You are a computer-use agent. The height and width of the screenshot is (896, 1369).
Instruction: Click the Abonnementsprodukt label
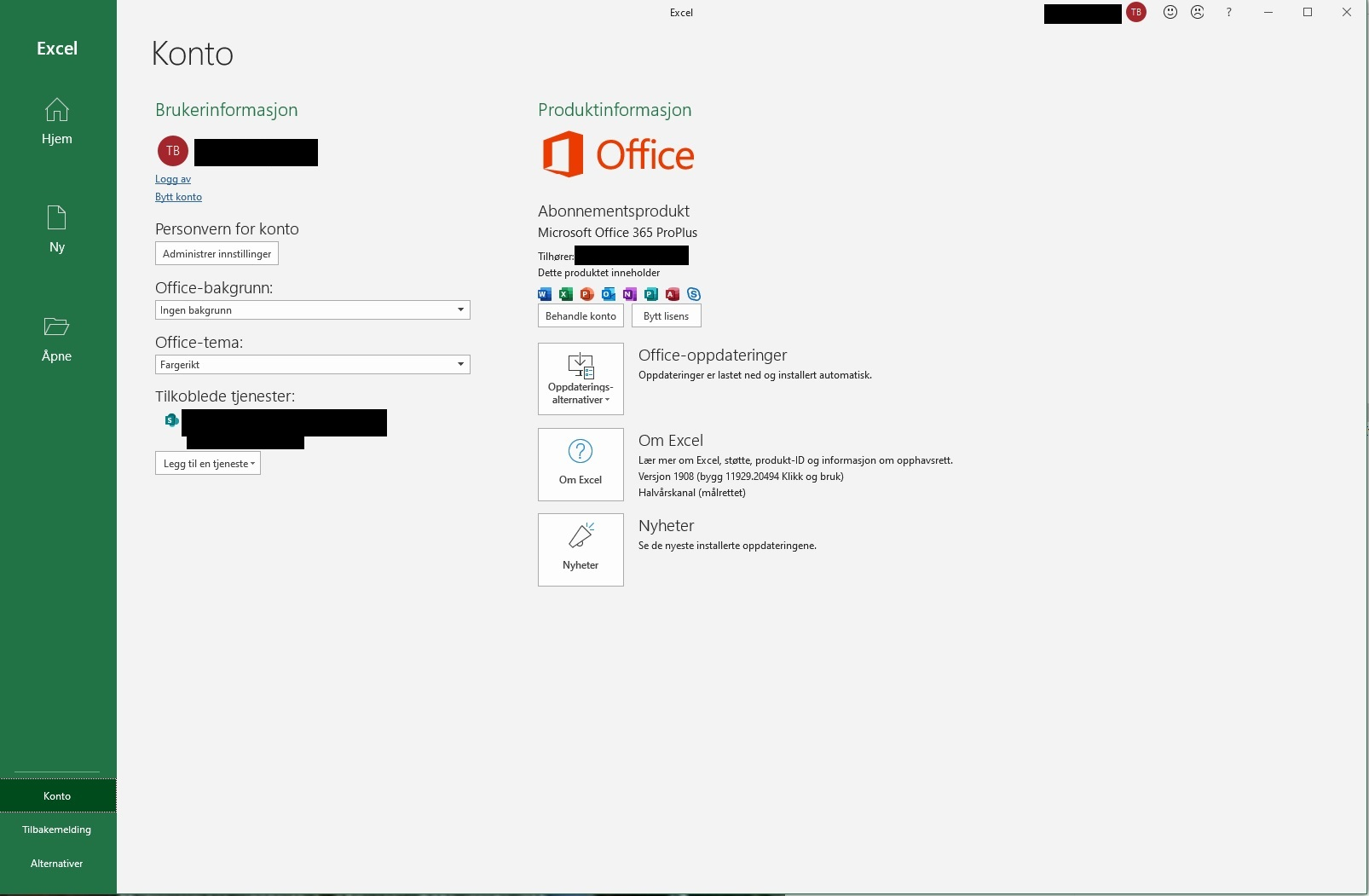coord(614,211)
